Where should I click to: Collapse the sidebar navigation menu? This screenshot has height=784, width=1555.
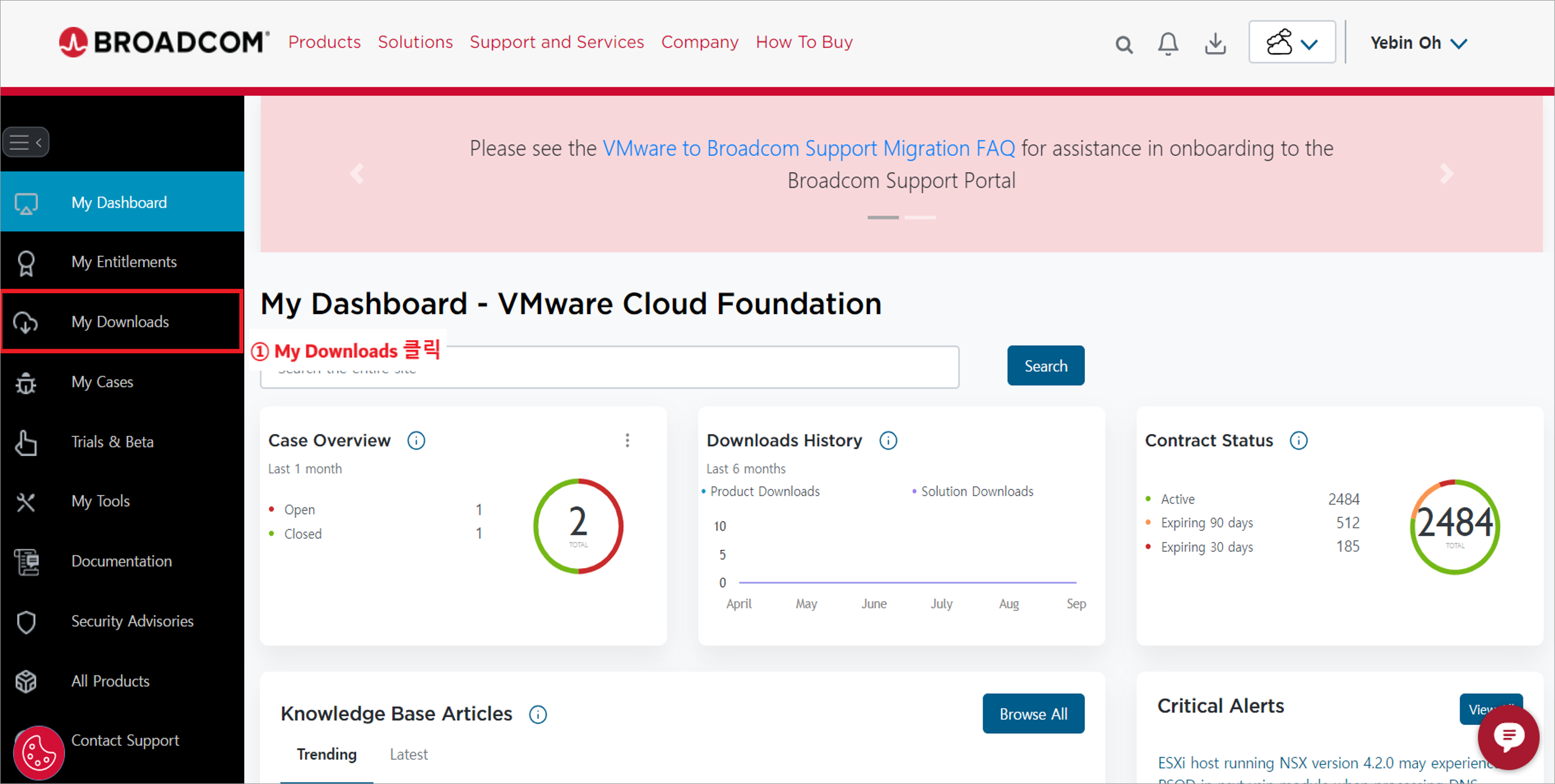coord(25,142)
